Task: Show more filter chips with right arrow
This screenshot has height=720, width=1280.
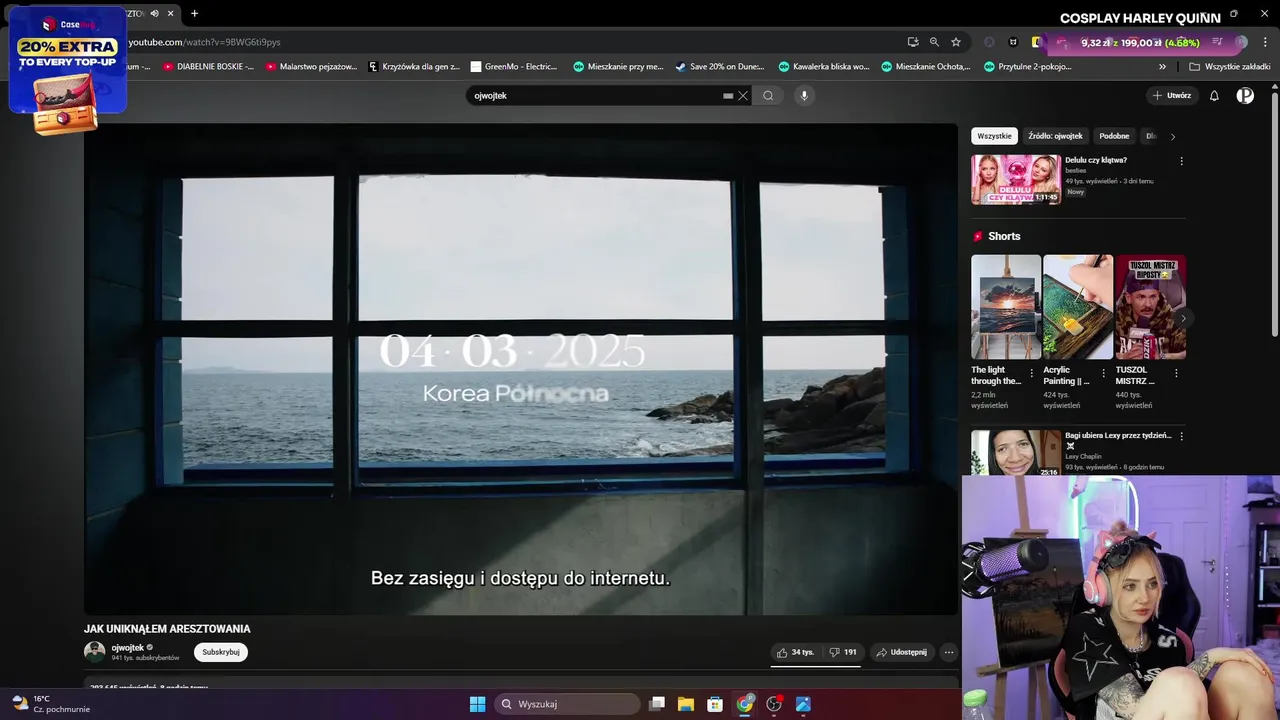Action: pos(1173,136)
